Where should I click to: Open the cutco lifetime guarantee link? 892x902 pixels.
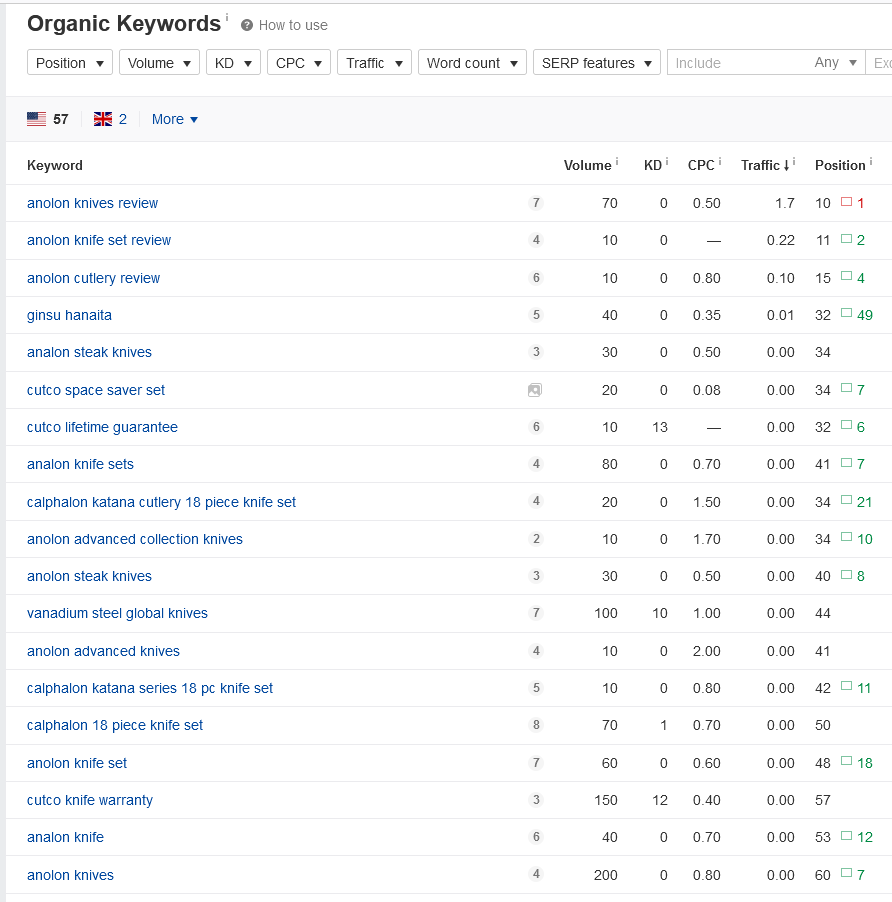click(102, 427)
